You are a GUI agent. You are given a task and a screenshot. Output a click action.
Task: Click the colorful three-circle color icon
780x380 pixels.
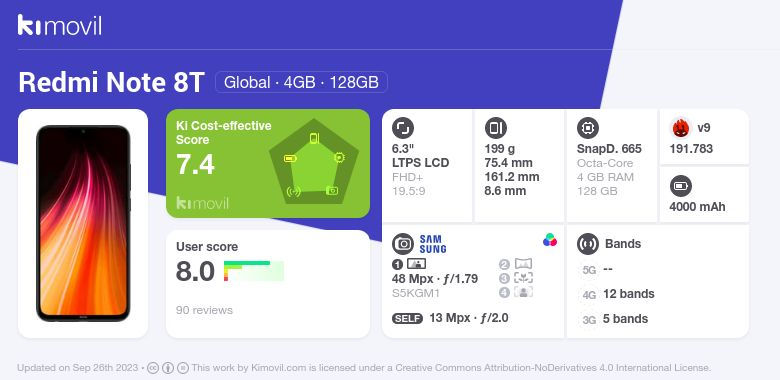[x=550, y=240]
